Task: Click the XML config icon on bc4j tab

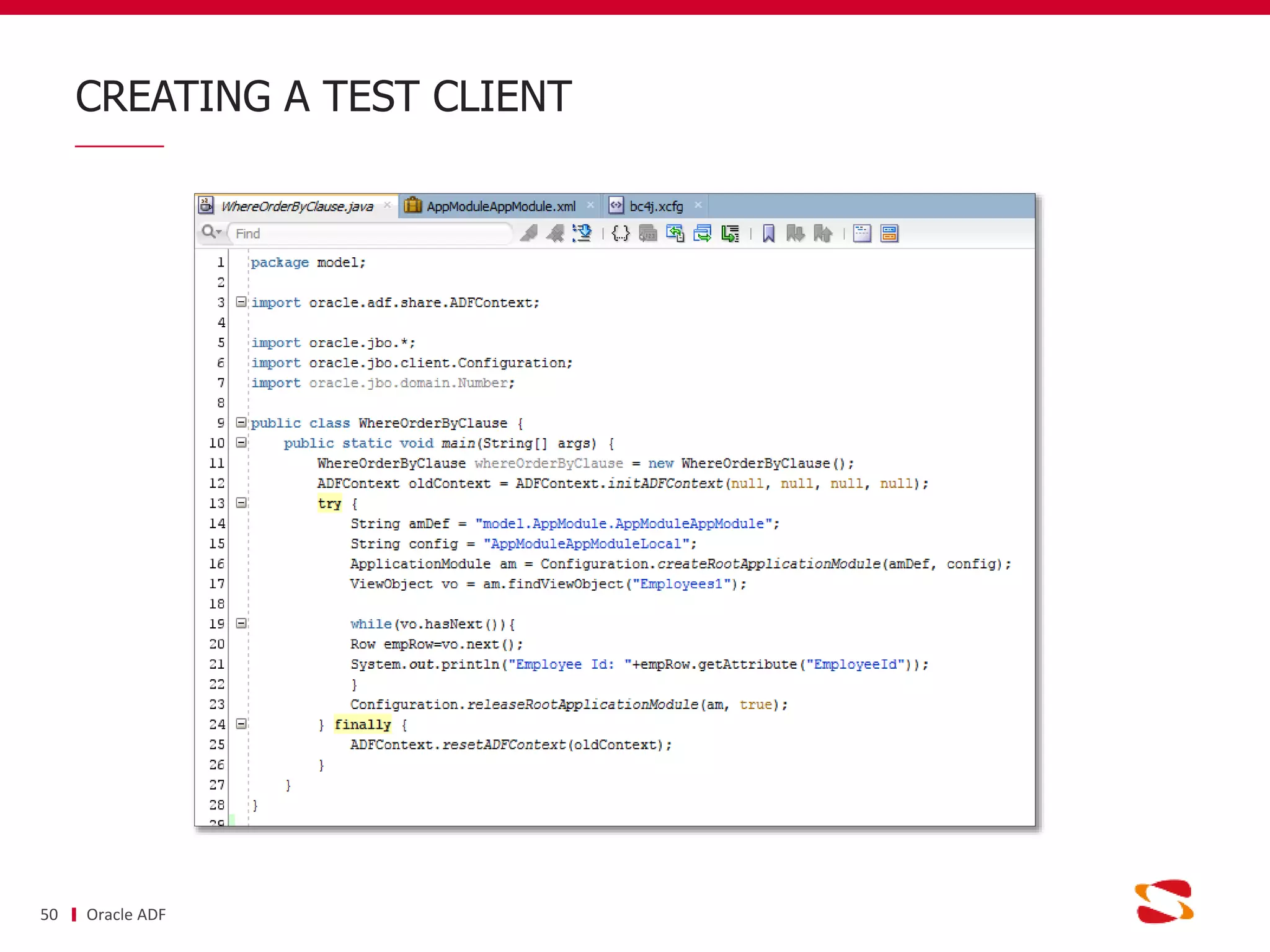Action: (x=616, y=205)
